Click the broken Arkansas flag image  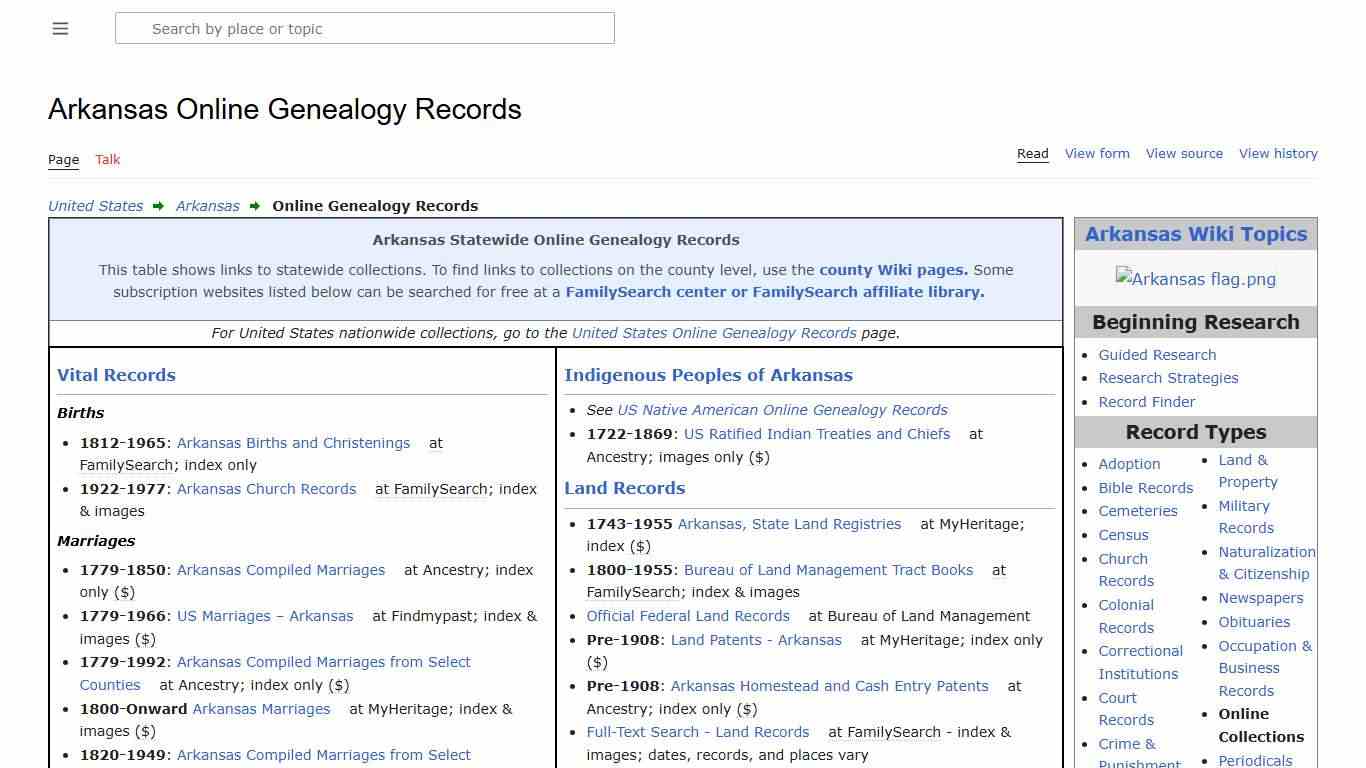(1196, 279)
